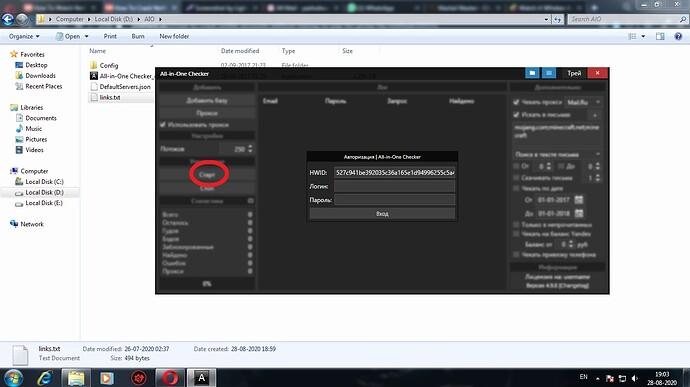Sort by the Type column header
This screenshot has width=690, height=387.
(x=308, y=51)
